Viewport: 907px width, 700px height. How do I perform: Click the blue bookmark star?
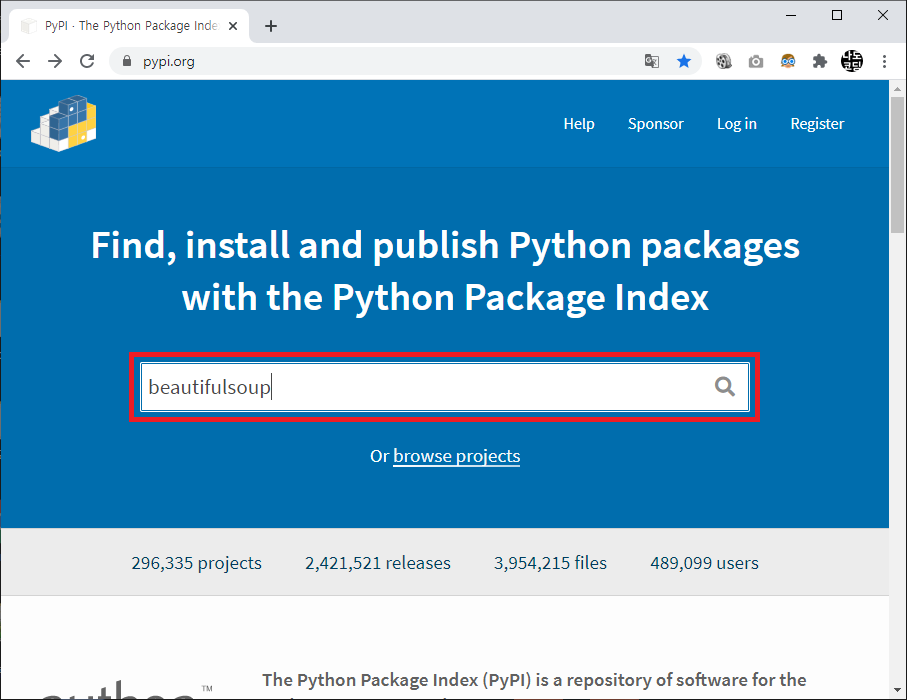[684, 61]
